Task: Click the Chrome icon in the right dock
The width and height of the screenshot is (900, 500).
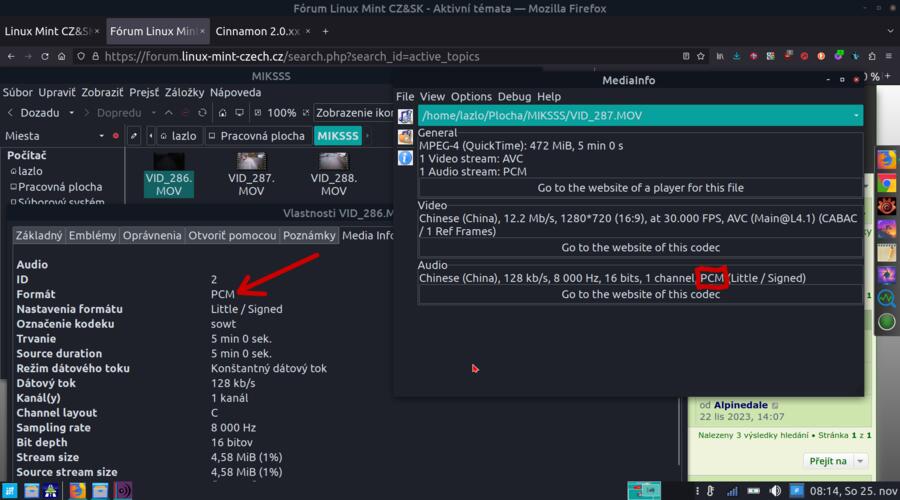Action: (885, 184)
